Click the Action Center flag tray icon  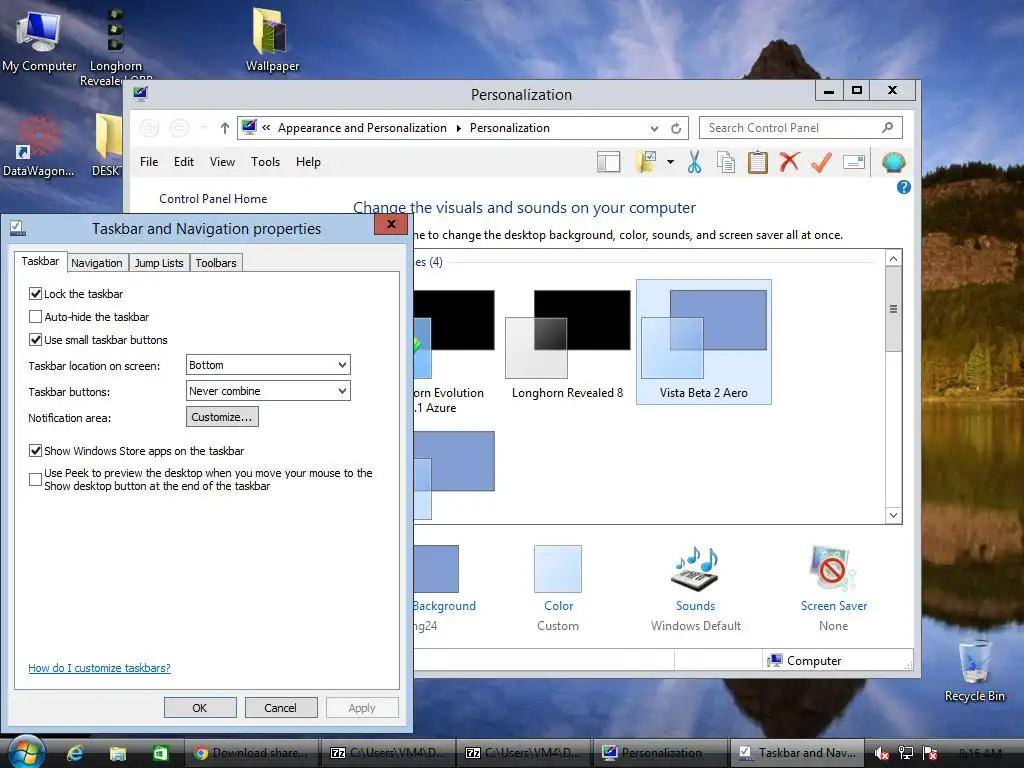[931, 753]
